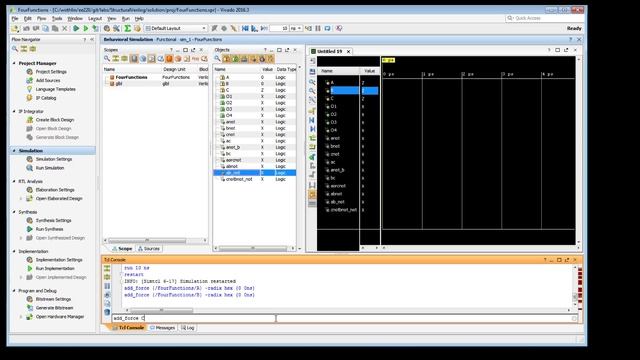Collapse the Implementation section
The height and width of the screenshot is (360, 640).
click(x=14, y=251)
